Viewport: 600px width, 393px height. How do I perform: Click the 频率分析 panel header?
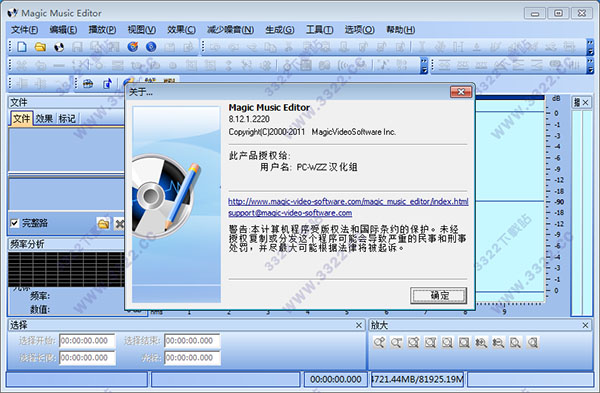66,244
